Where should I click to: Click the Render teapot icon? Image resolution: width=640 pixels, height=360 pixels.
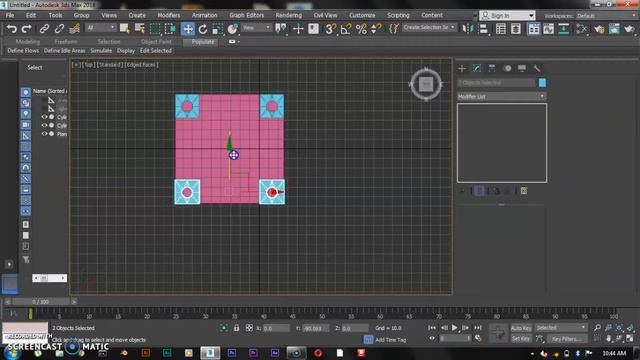point(629,29)
